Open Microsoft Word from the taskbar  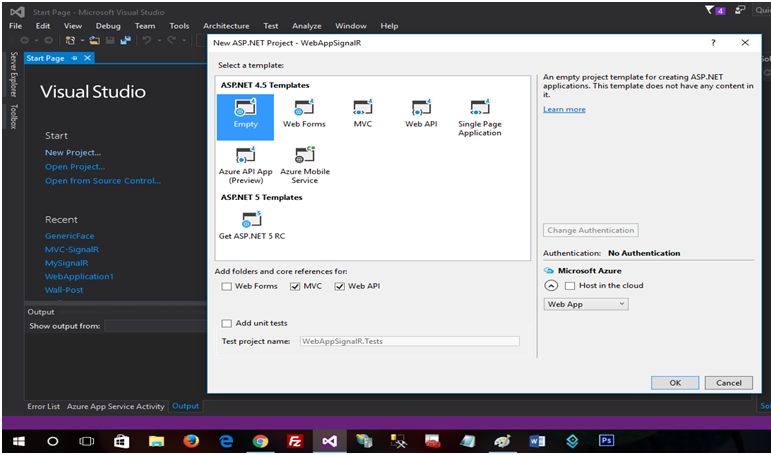537,441
